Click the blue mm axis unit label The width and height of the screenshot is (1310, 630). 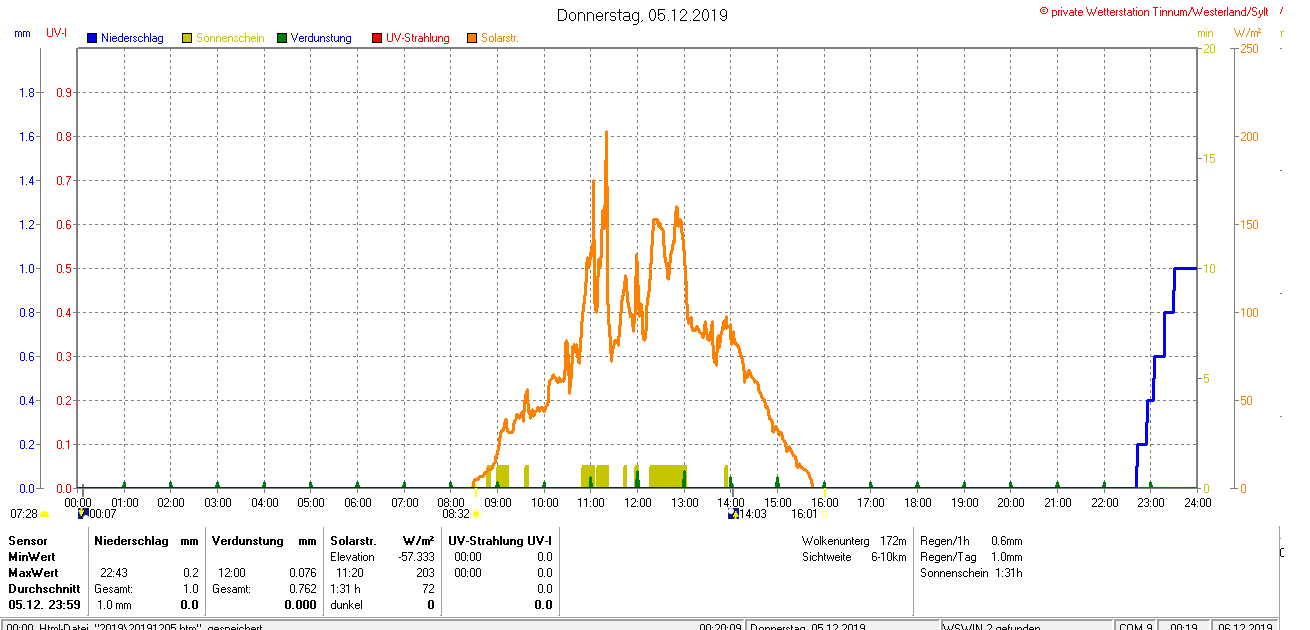coord(22,33)
